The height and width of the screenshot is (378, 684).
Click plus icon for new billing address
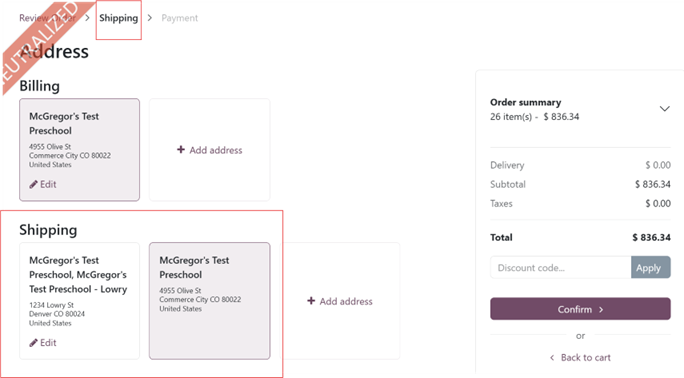[x=181, y=150]
